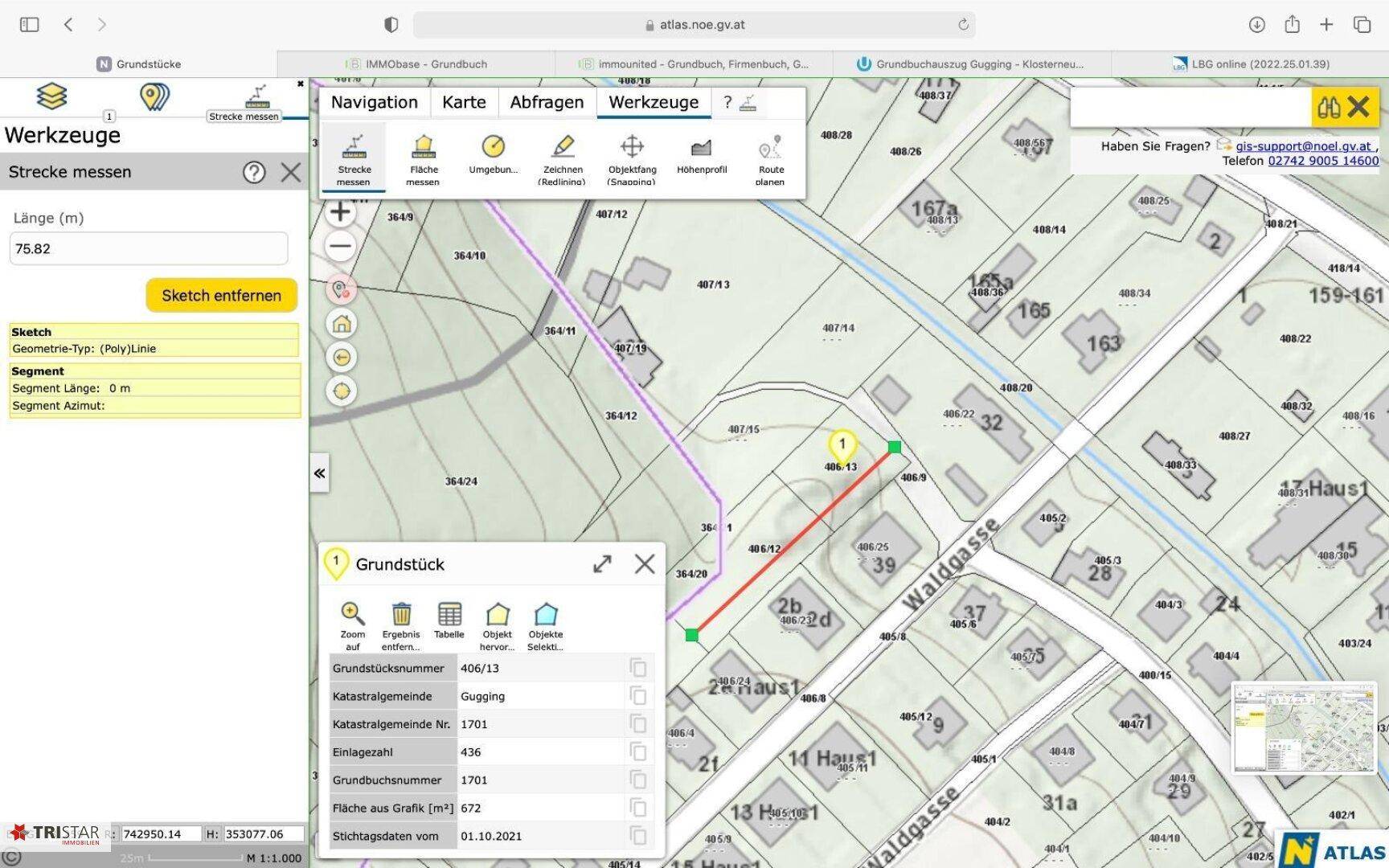Select the Fläche messen tool
Screen dimensions: 1389x868
424,158
